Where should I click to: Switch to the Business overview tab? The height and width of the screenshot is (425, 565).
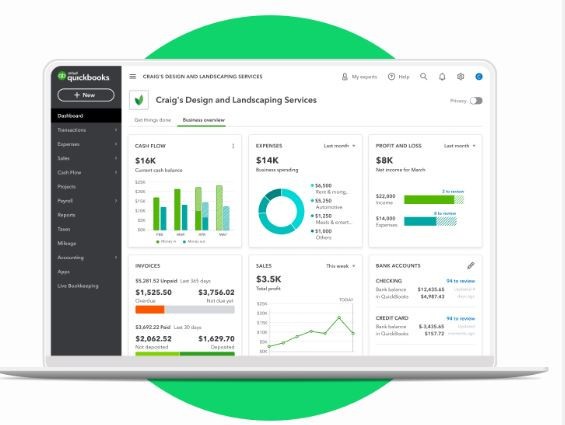(x=204, y=120)
